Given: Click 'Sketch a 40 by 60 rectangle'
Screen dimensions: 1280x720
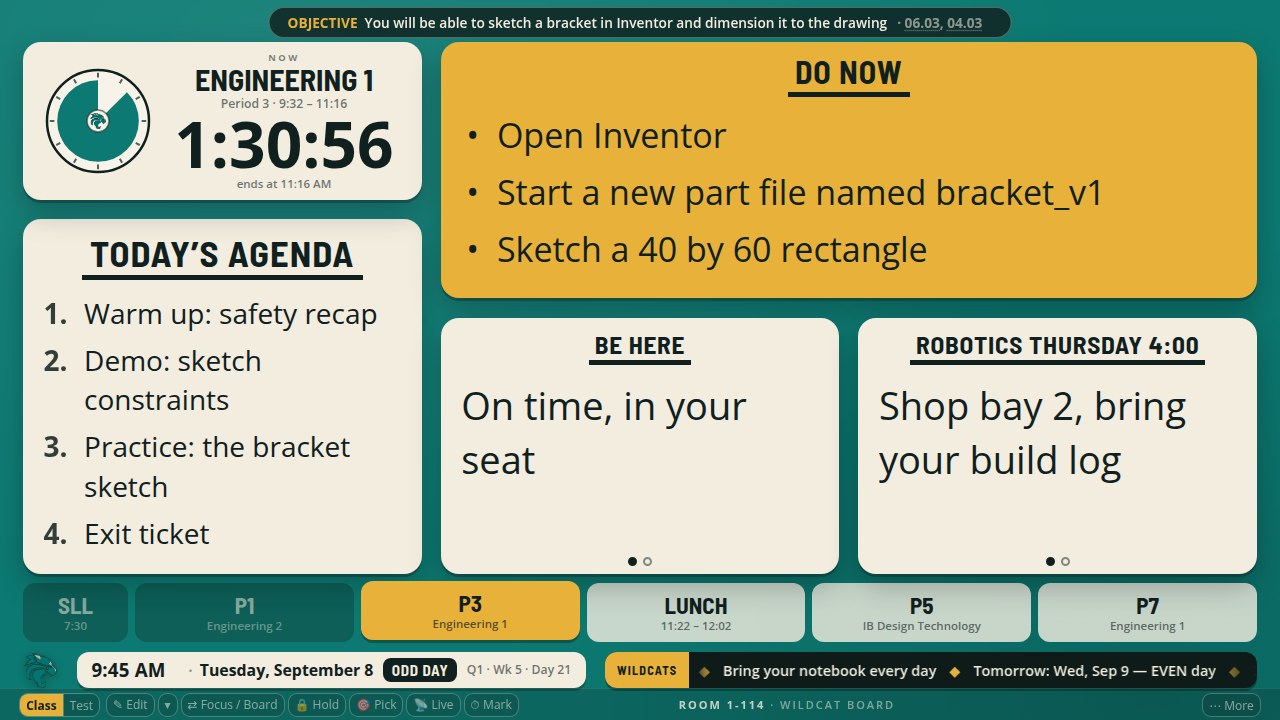Looking at the screenshot, I should coord(712,250).
